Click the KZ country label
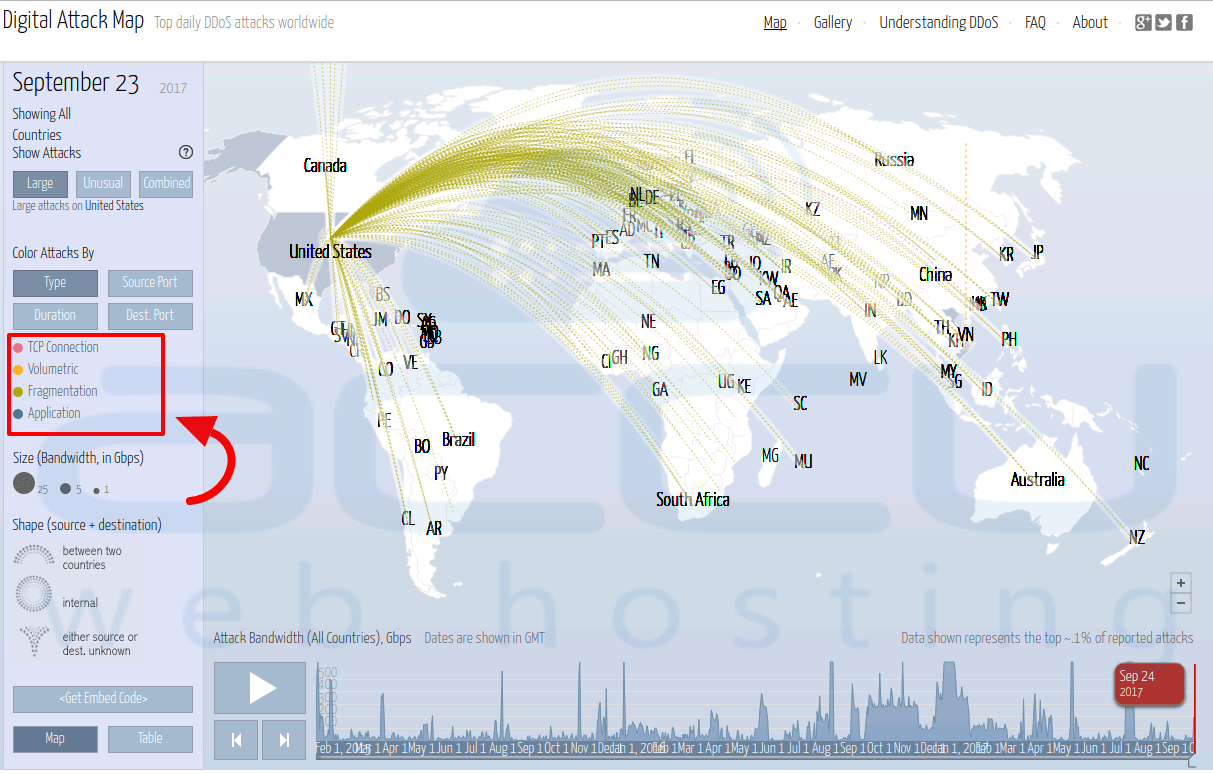Viewport: 1213px width, 774px height. (812, 210)
